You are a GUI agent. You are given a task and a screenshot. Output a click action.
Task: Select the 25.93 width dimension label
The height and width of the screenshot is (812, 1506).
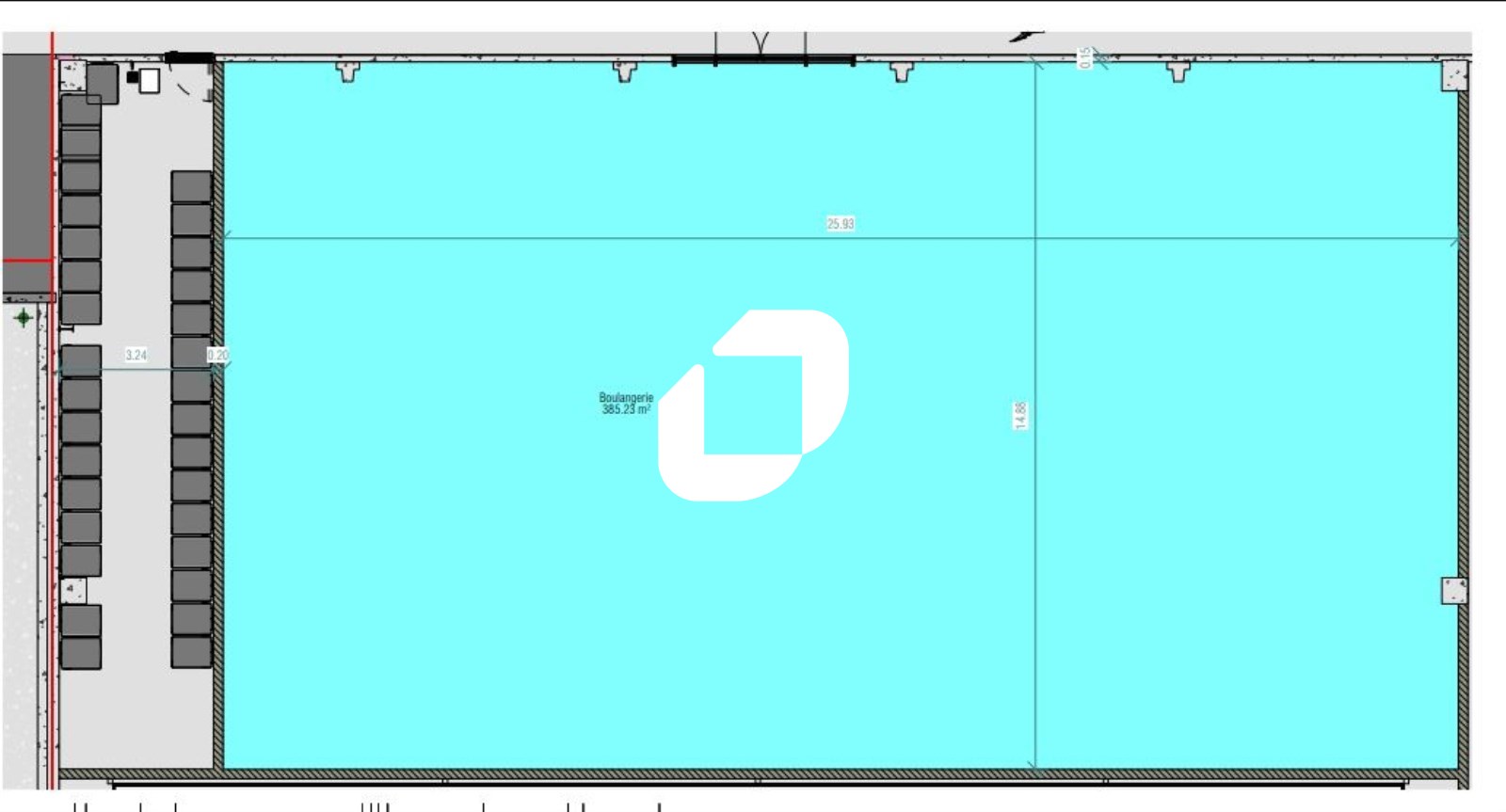pyautogui.click(x=840, y=224)
